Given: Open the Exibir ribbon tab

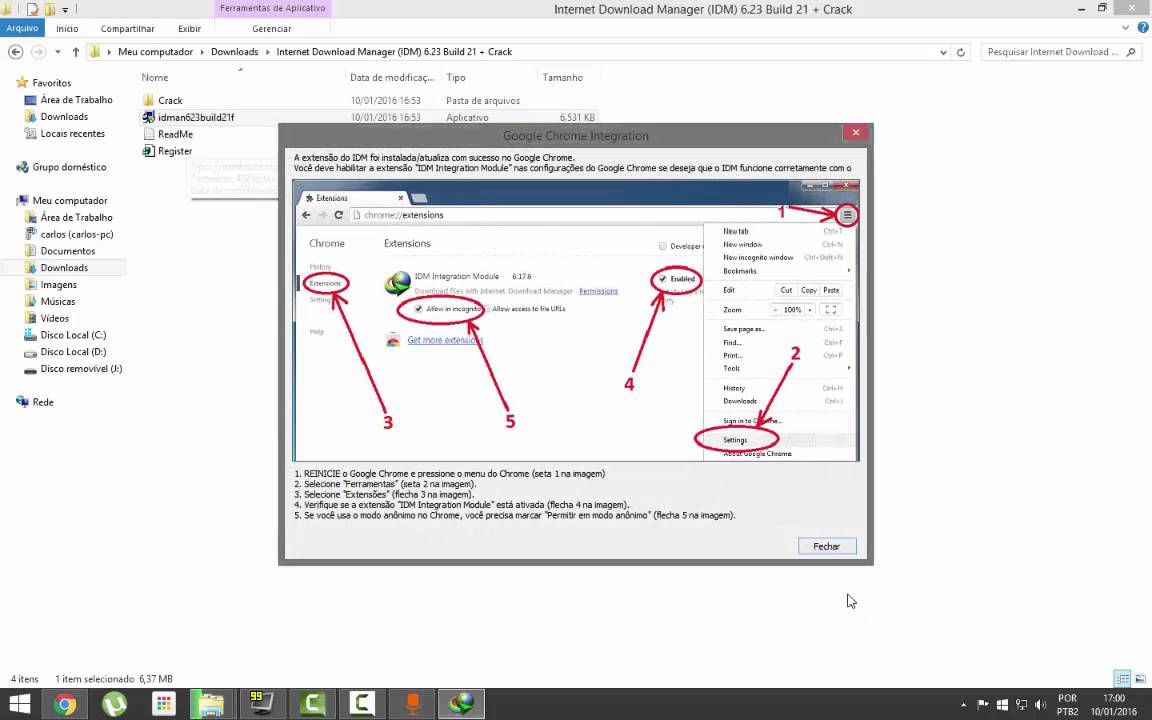Looking at the screenshot, I should pyautogui.click(x=190, y=29).
